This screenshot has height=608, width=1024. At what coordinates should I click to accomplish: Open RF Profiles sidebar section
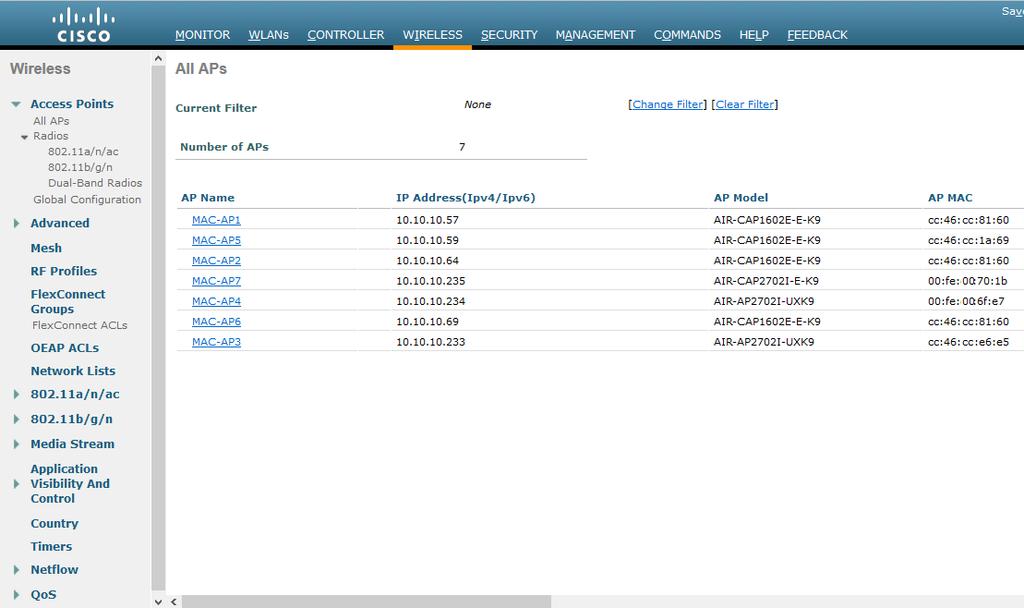coord(63,271)
